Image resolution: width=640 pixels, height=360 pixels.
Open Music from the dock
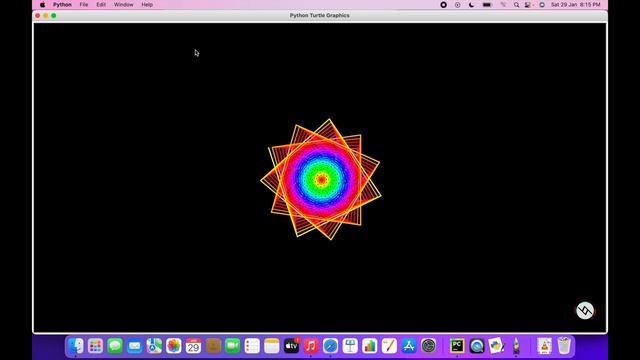[x=311, y=346]
